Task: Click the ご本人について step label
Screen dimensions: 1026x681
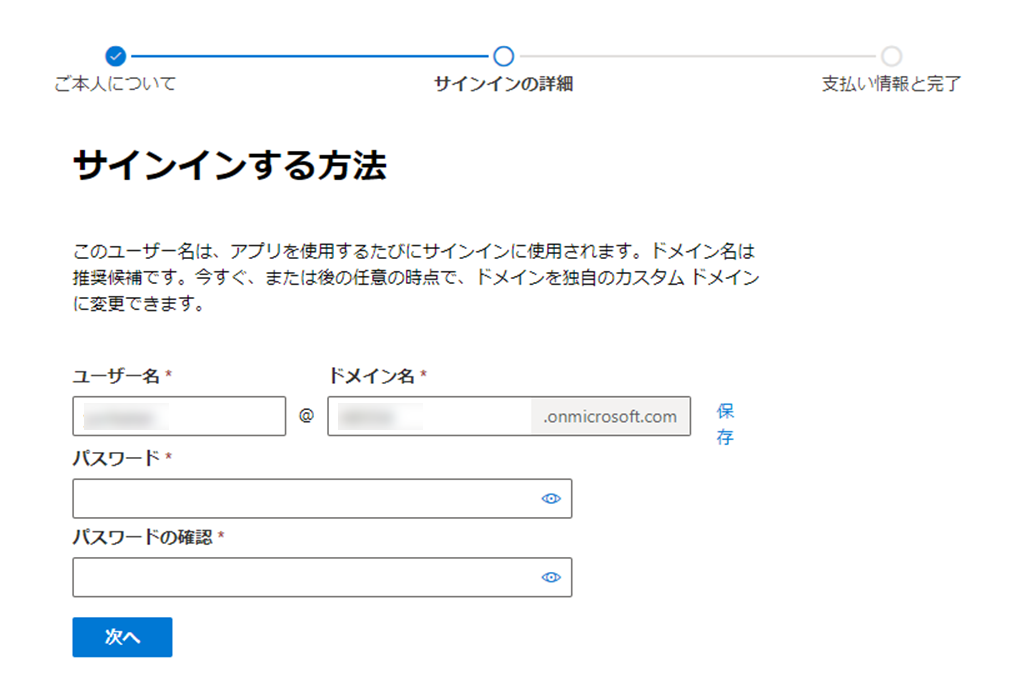Action: pos(117,85)
